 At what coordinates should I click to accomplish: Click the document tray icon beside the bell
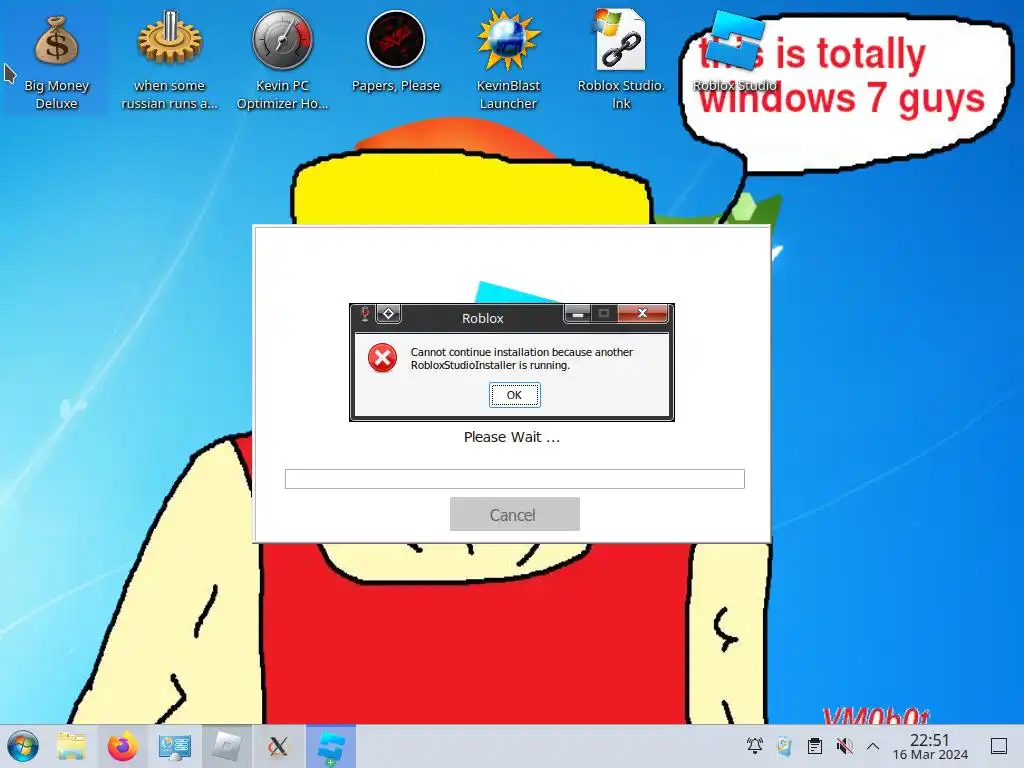(784, 746)
